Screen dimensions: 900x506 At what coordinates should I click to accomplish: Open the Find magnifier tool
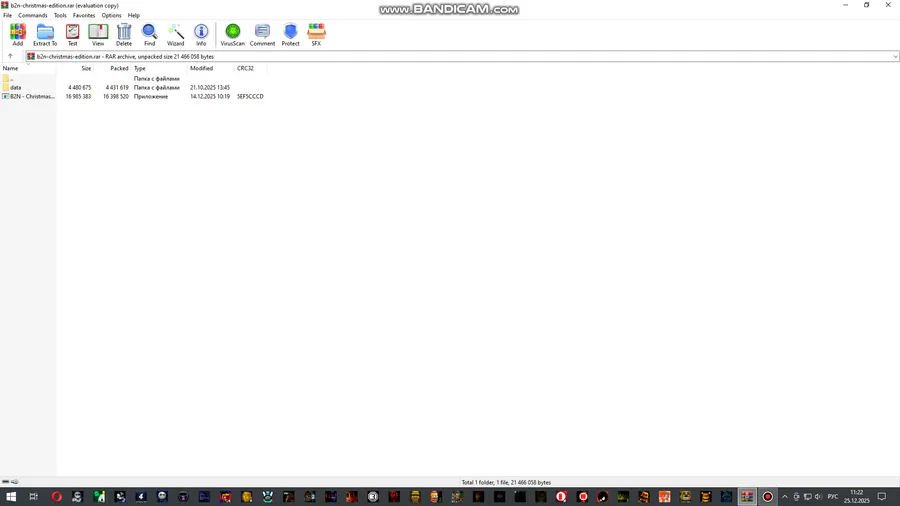(x=149, y=34)
